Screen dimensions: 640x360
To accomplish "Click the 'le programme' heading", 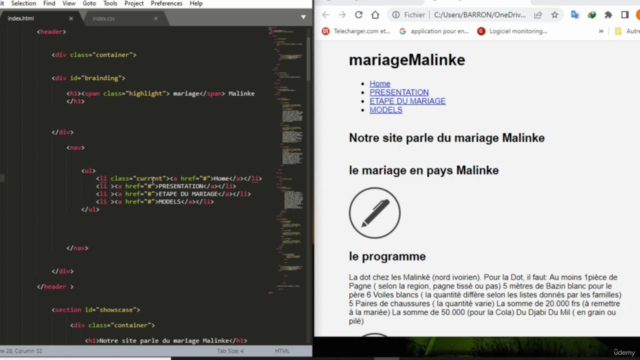I will point(387,256).
